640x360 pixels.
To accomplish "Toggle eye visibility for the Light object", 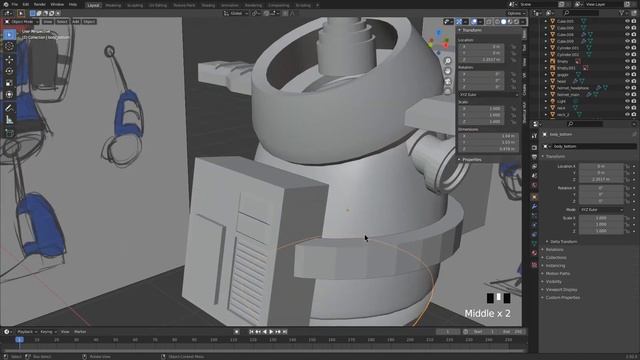I will [627, 101].
